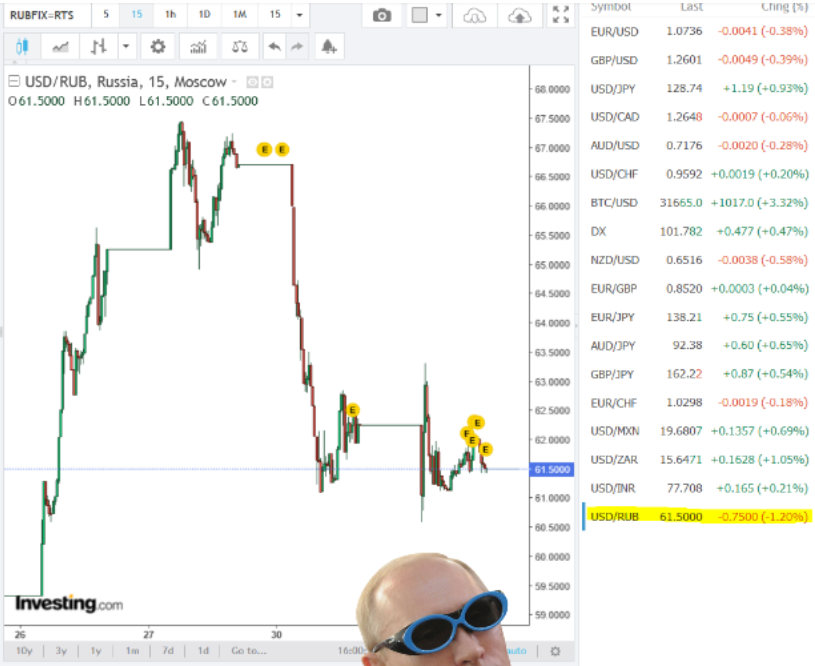
Task: Click the grey color square in toolbar
Action: (x=419, y=15)
